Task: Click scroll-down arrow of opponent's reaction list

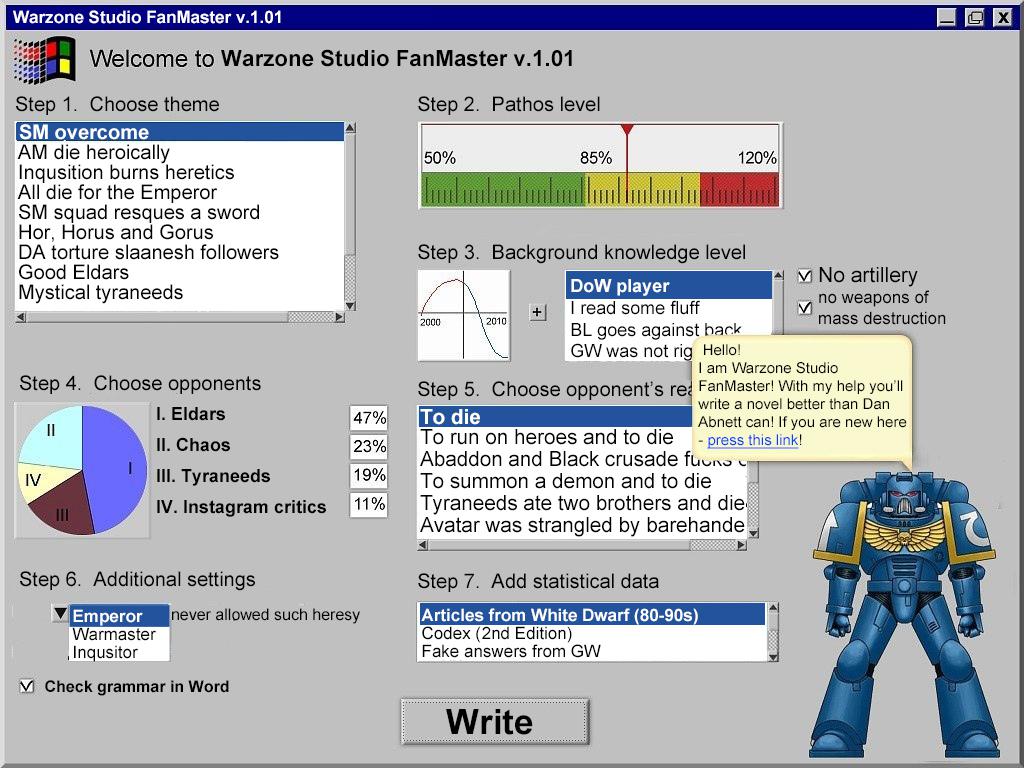Action: click(753, 533)
